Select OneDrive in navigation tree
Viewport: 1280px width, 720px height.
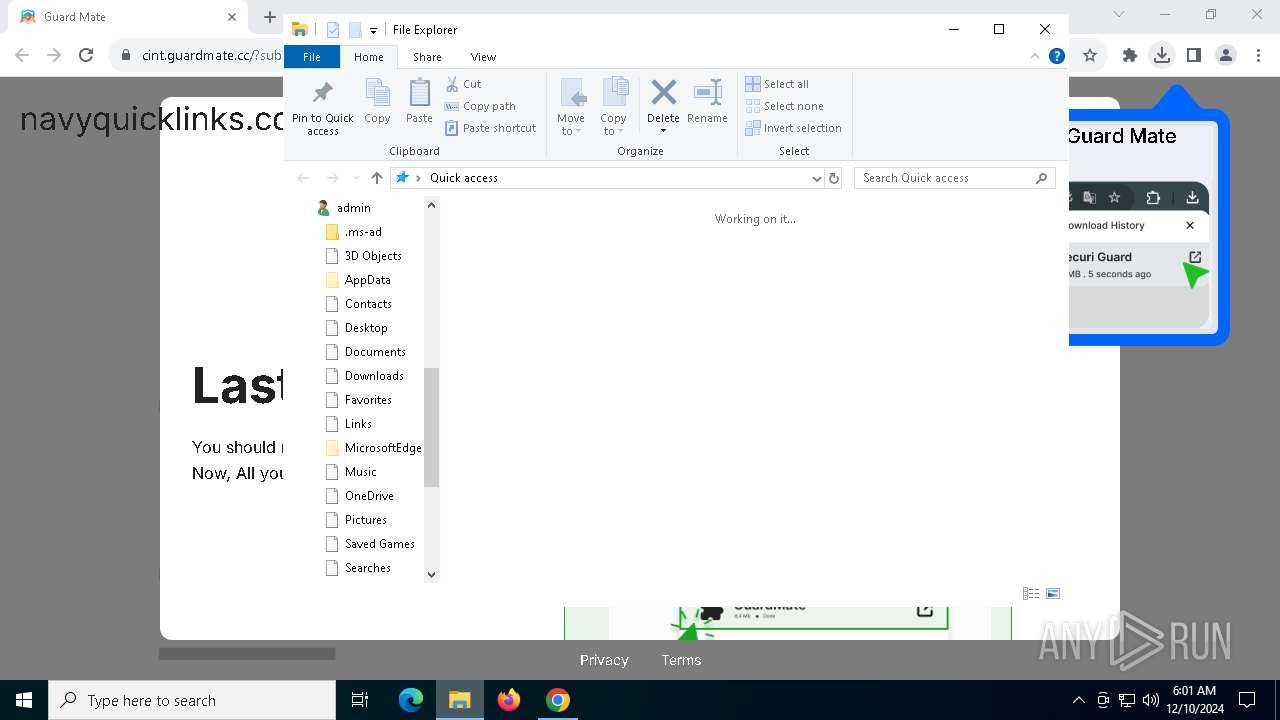click(369, 496)
